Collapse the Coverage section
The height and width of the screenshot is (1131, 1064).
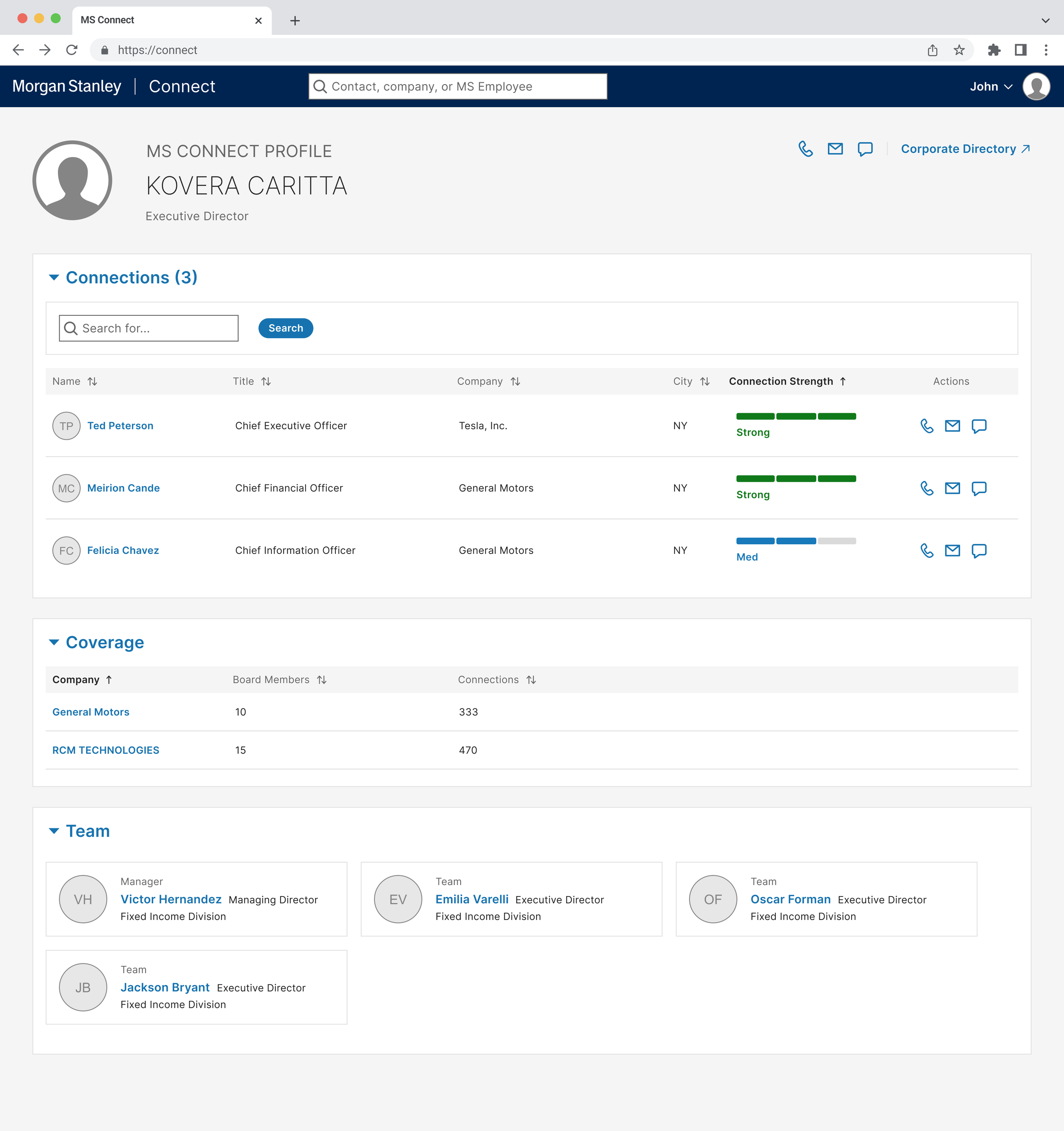click(54, 642)
